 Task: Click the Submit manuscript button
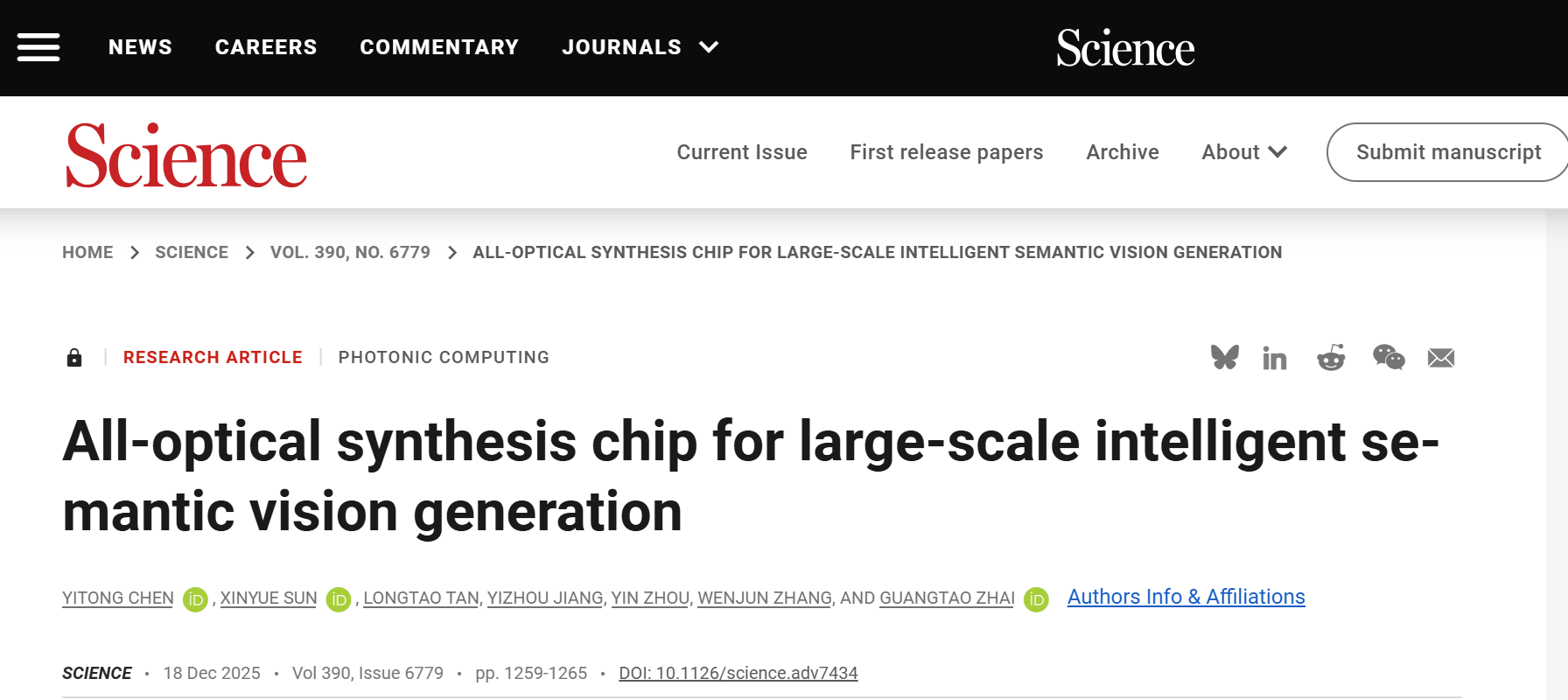pyautogui.click(x=1448, y=152)
